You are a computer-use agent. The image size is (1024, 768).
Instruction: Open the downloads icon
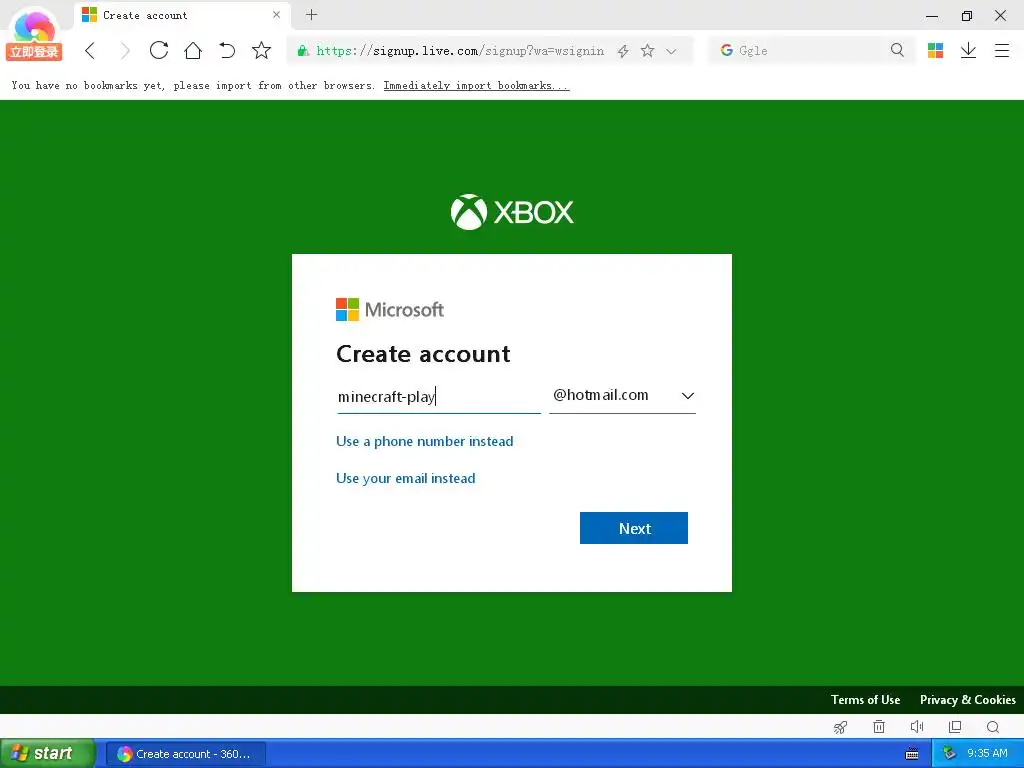click(968, 50)
